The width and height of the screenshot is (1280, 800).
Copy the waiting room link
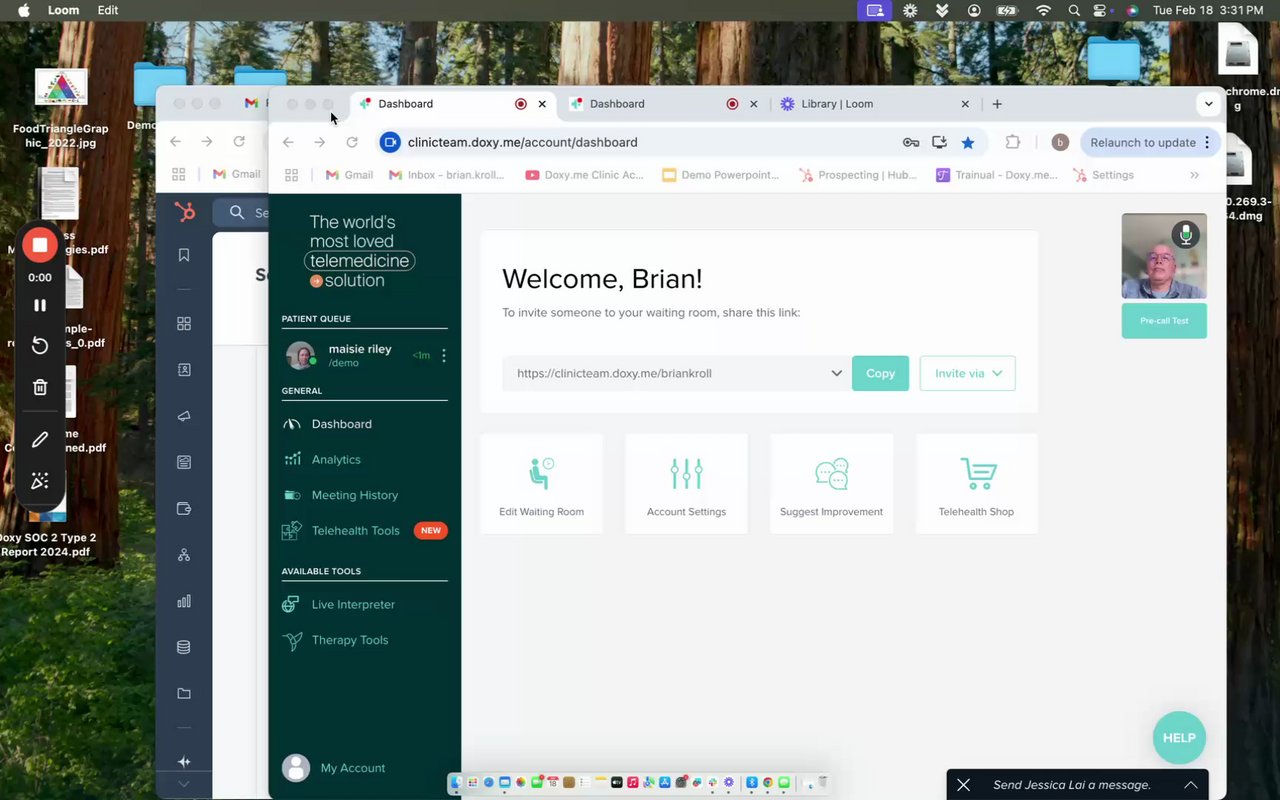[880, 373]
